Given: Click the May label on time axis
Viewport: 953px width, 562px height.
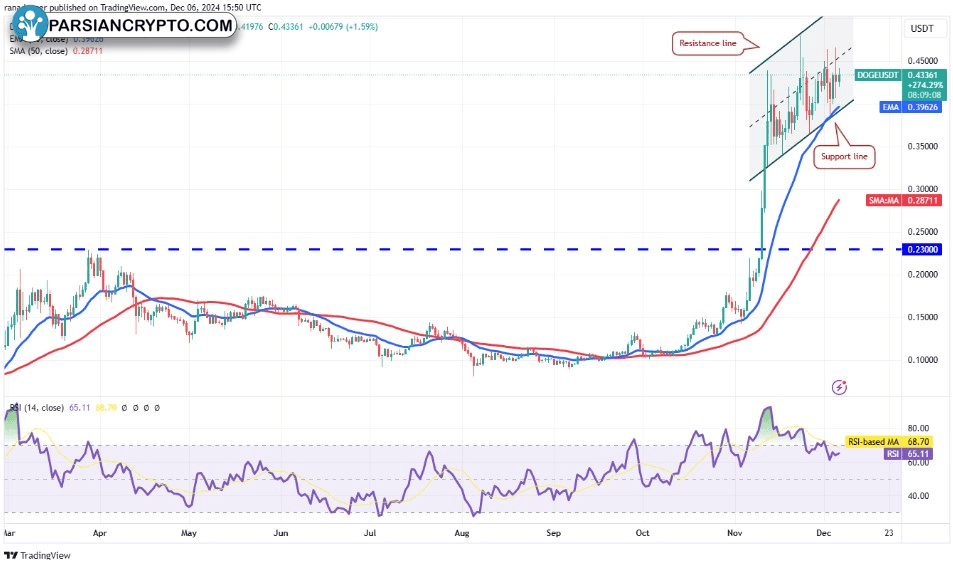Looking at the screenshot, I should (x=189, y=533).
